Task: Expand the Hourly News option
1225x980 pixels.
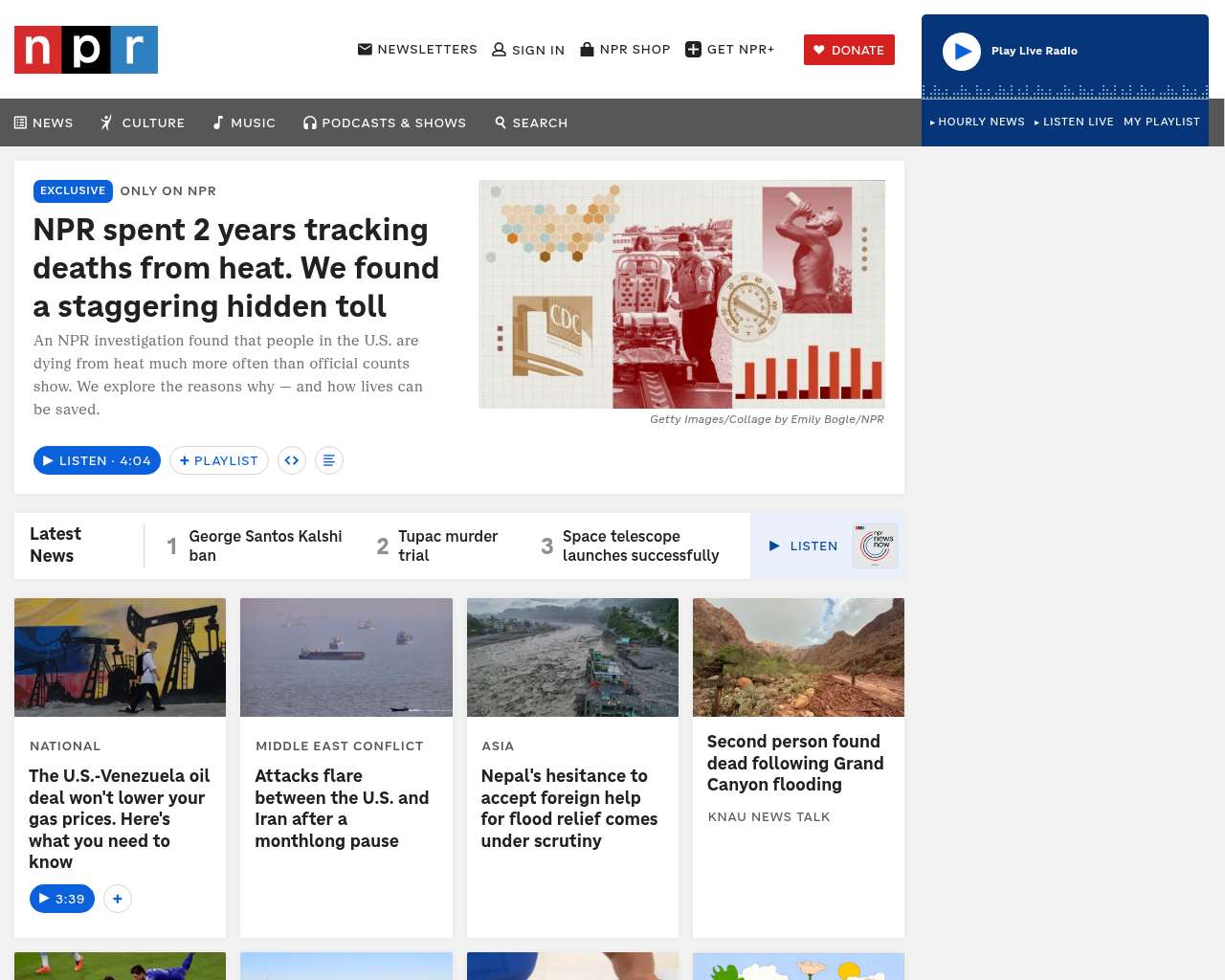Action: (977, 122)
